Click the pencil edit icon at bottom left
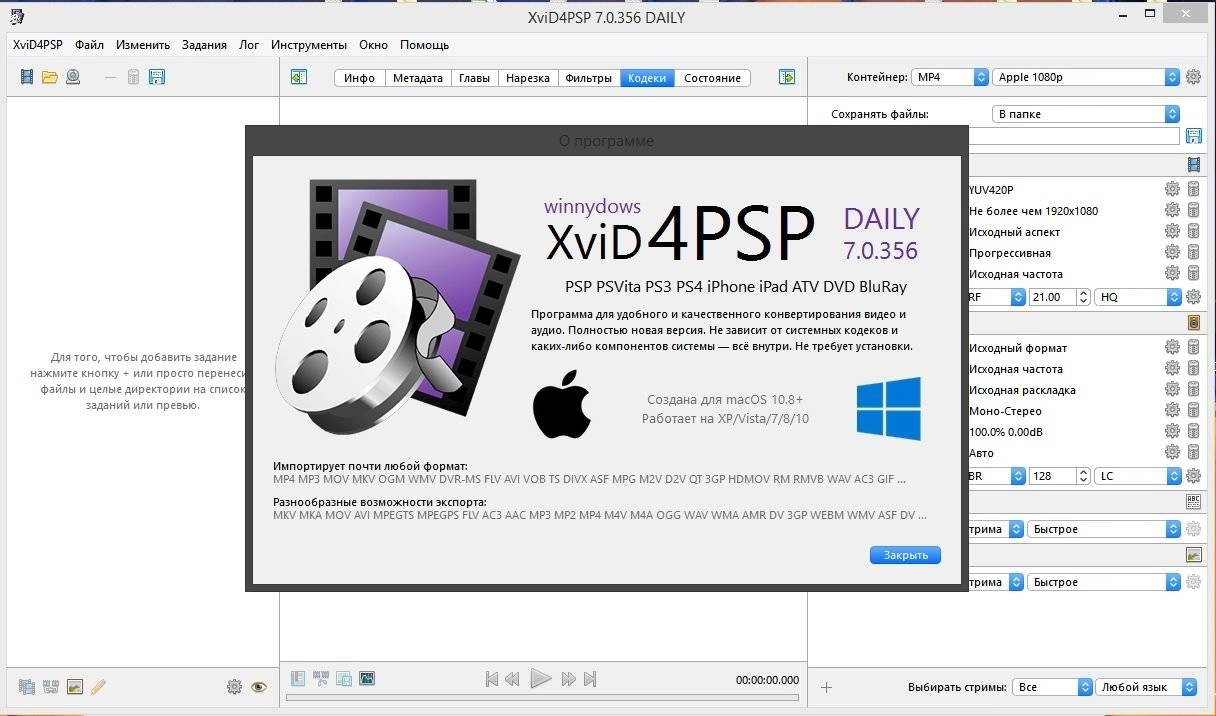The width and height of the screenshot is (1216, 716). [98, 687]
